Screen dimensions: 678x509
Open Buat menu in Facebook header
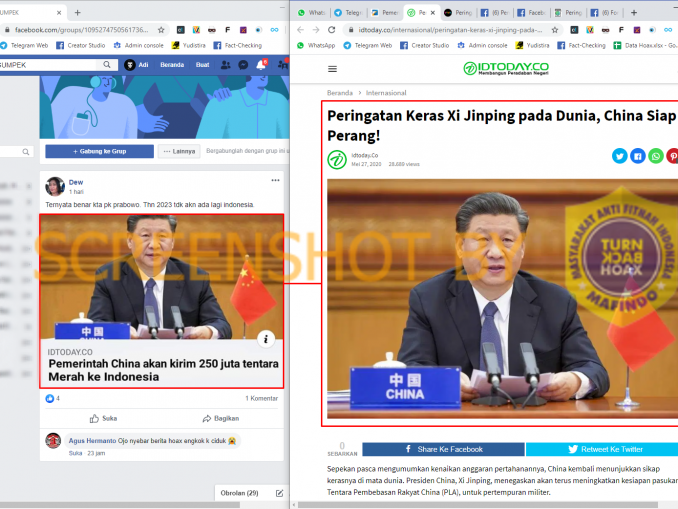(x=202, y=65)
